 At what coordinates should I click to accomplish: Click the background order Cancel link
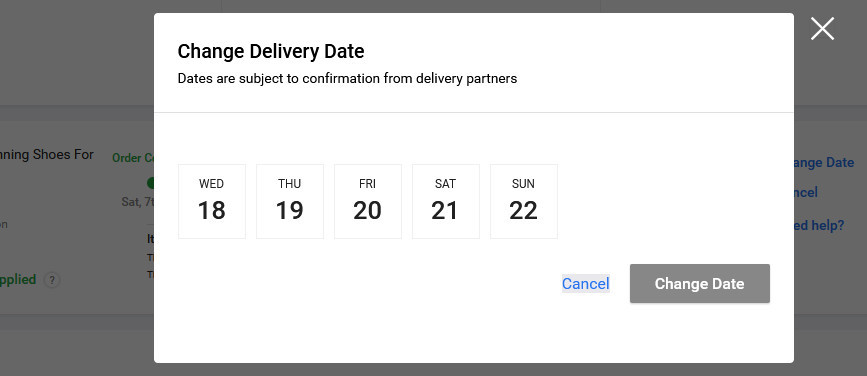click(x=806, y=192)
